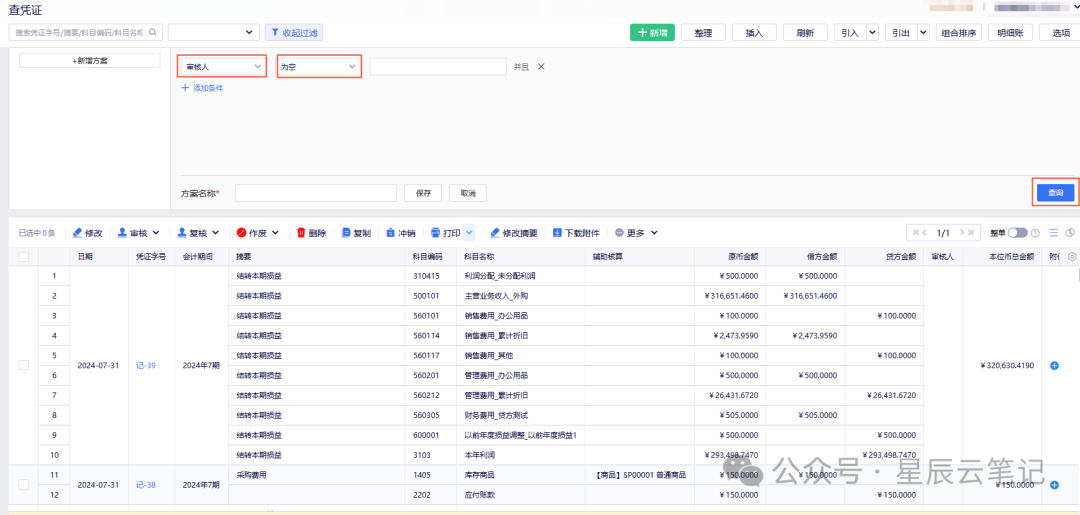Open the column settings gear icon

[1072, 256]
